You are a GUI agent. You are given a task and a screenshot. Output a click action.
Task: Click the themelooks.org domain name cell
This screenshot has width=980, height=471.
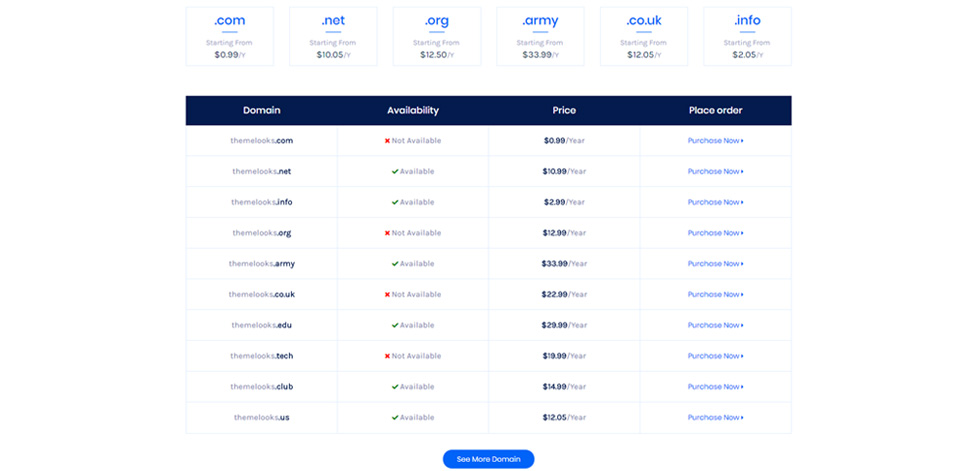pos(261,232)
